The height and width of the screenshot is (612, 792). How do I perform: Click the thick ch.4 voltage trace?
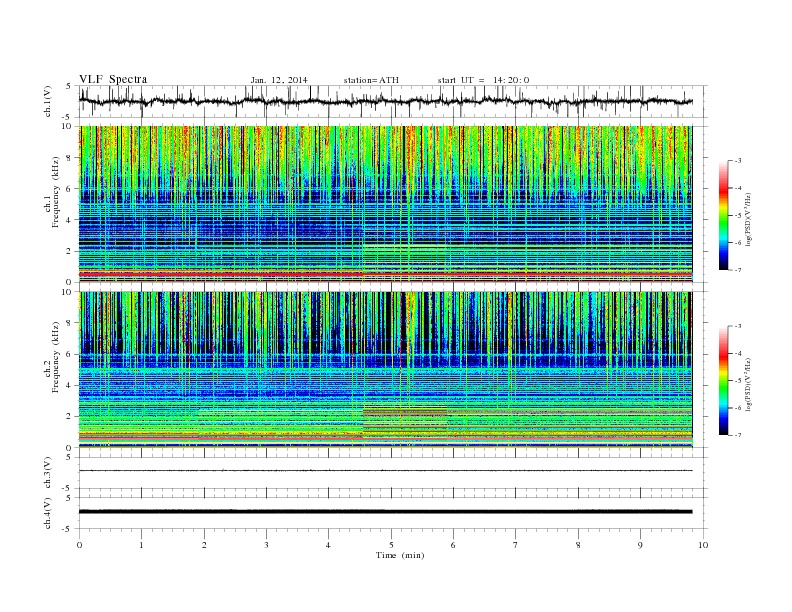tap(385, 512)
